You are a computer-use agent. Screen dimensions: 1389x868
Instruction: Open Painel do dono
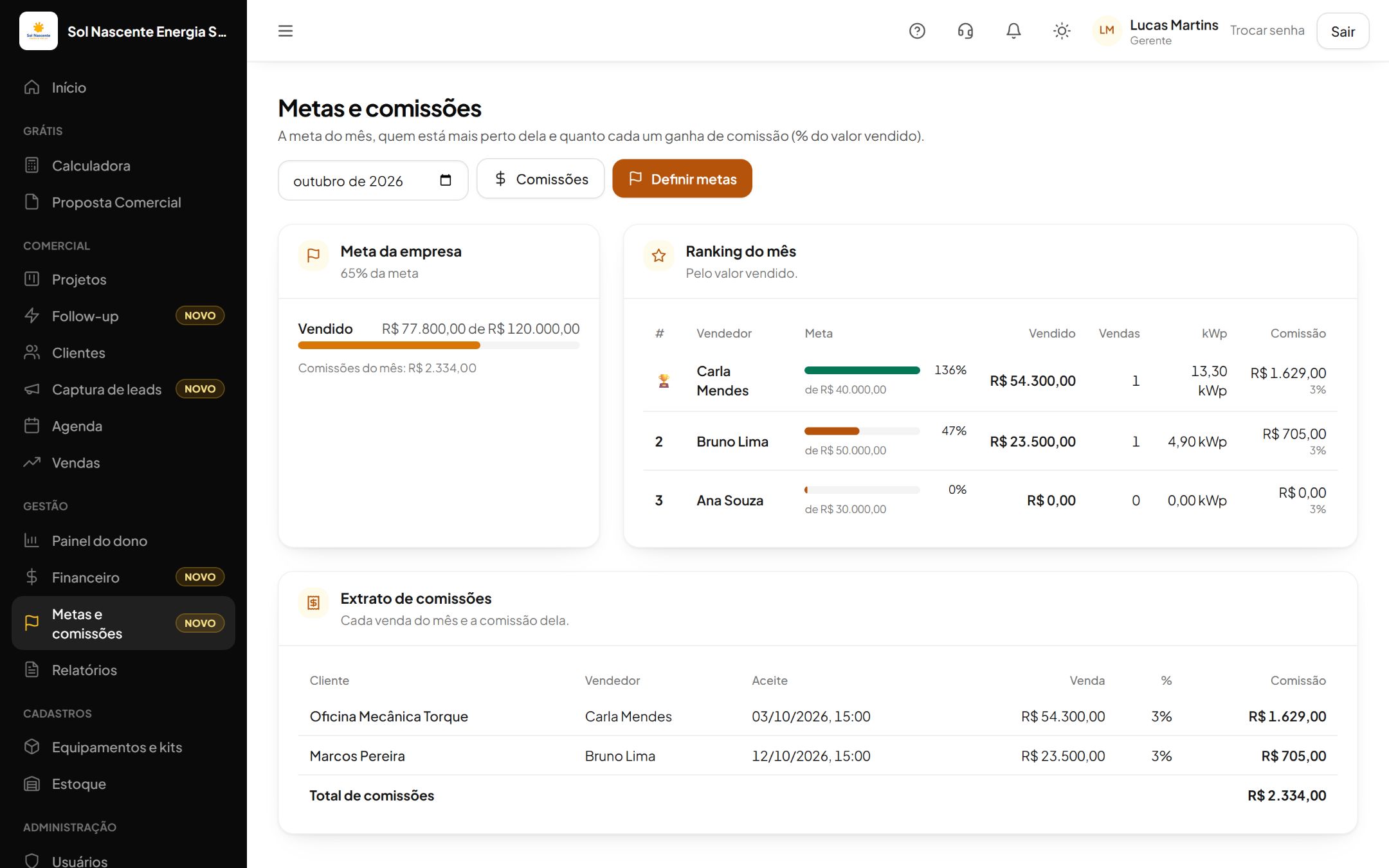click(123, 541)
